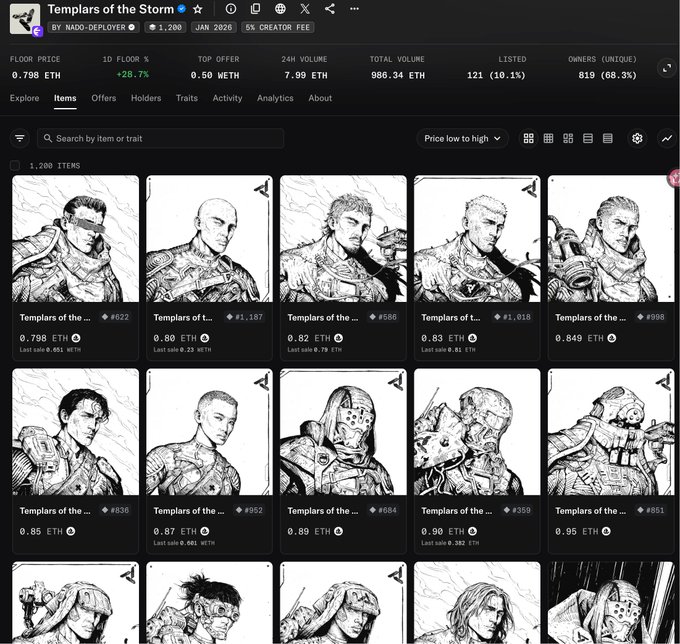Viewport: 680px width, 644px height.
Task: Click the 5% CREATOR FEE badge
Action: click(x=278, y=27)
